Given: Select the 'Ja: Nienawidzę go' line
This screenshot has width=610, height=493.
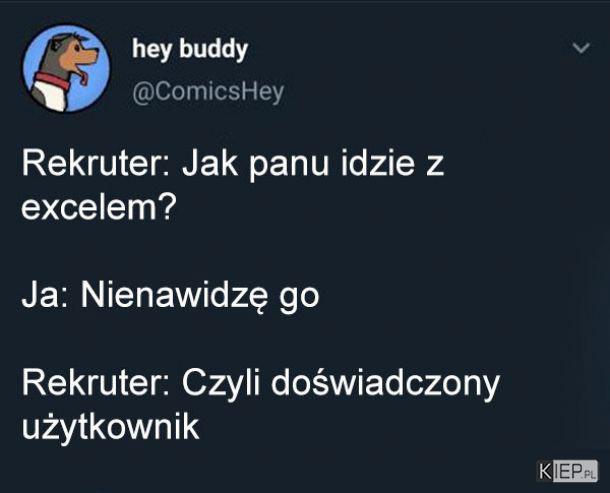Looking at the screenshot, I should 170,296.
